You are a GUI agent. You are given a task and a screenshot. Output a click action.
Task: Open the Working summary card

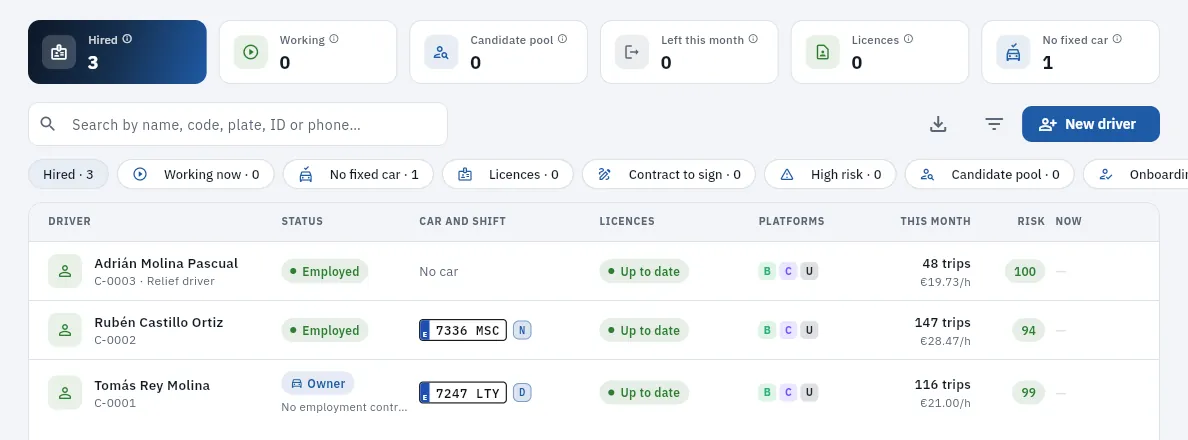tap(308, 51)
